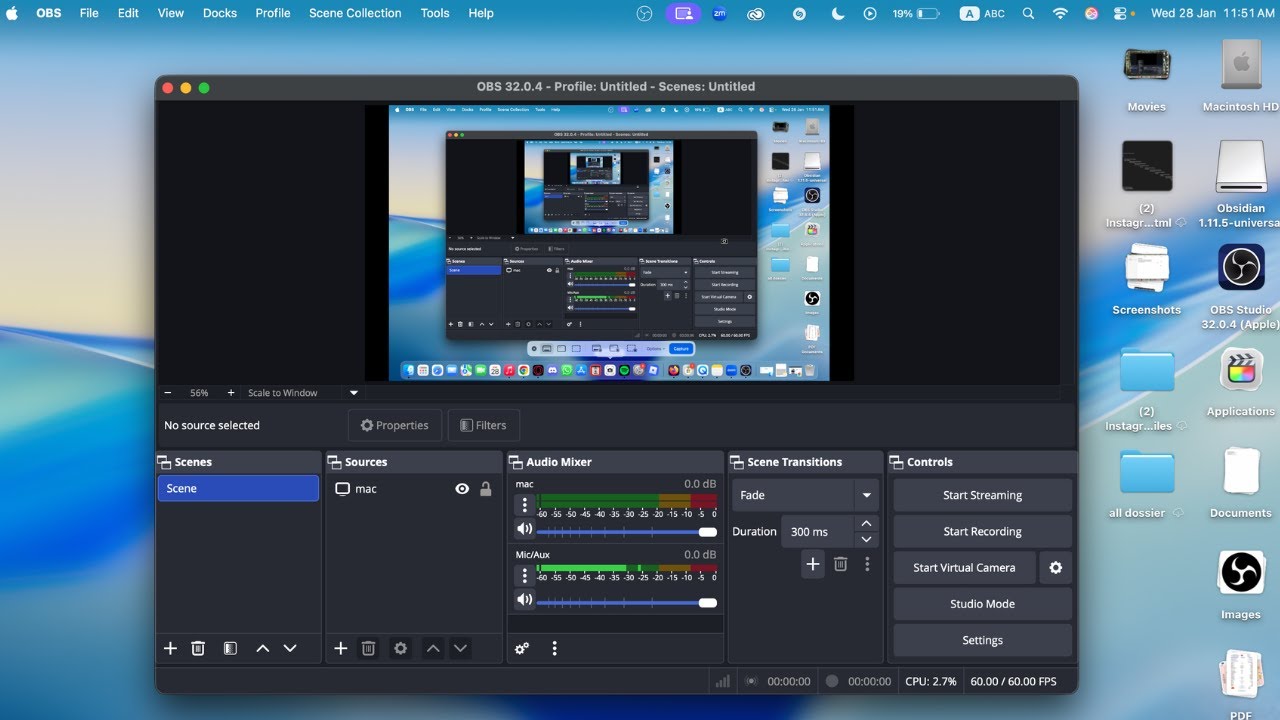The height and width of the screenshot is (720, 1280).
Task: Adjust the Mic/Aux volume slider
Action: [x=627, y=603]
